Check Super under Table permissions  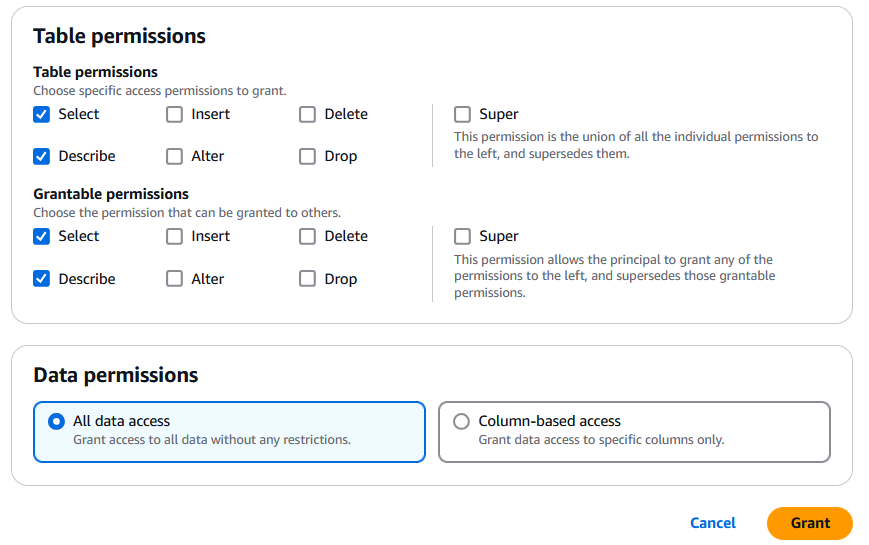click(x=462, y=114)
